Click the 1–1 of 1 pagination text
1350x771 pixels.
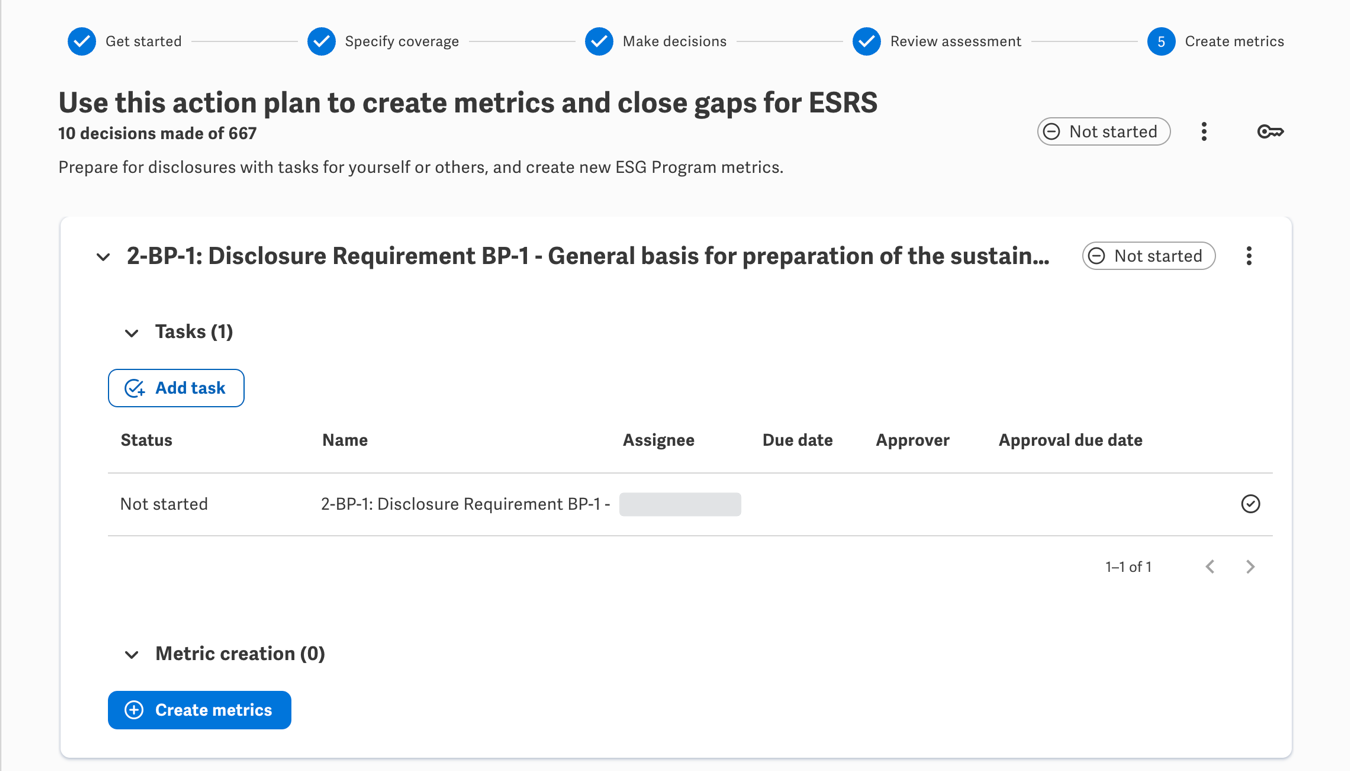click(x=1128, y=567)
